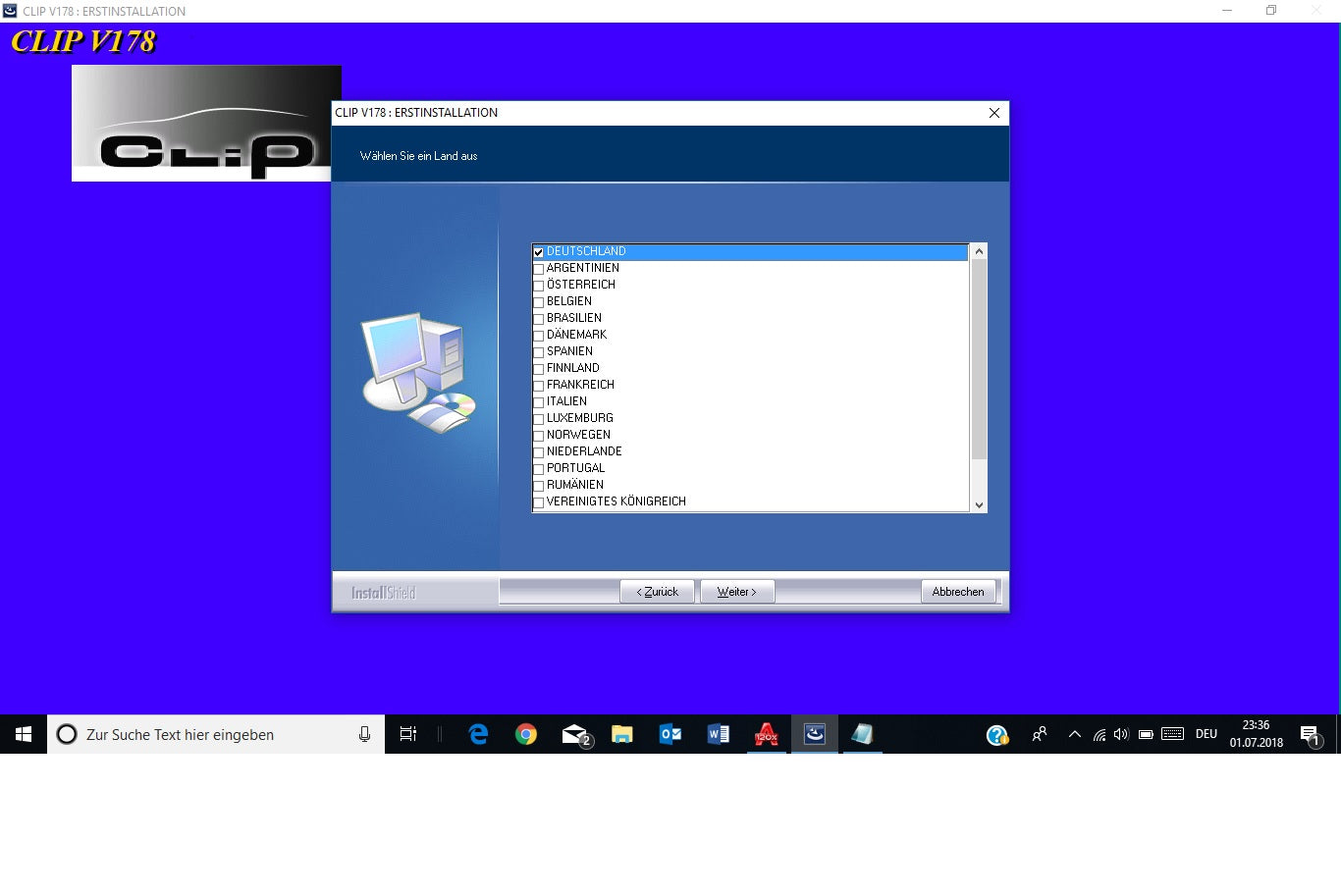1341x896 pixels.
Task: Go back with the Zurück button
Action: tap(657, 592)
